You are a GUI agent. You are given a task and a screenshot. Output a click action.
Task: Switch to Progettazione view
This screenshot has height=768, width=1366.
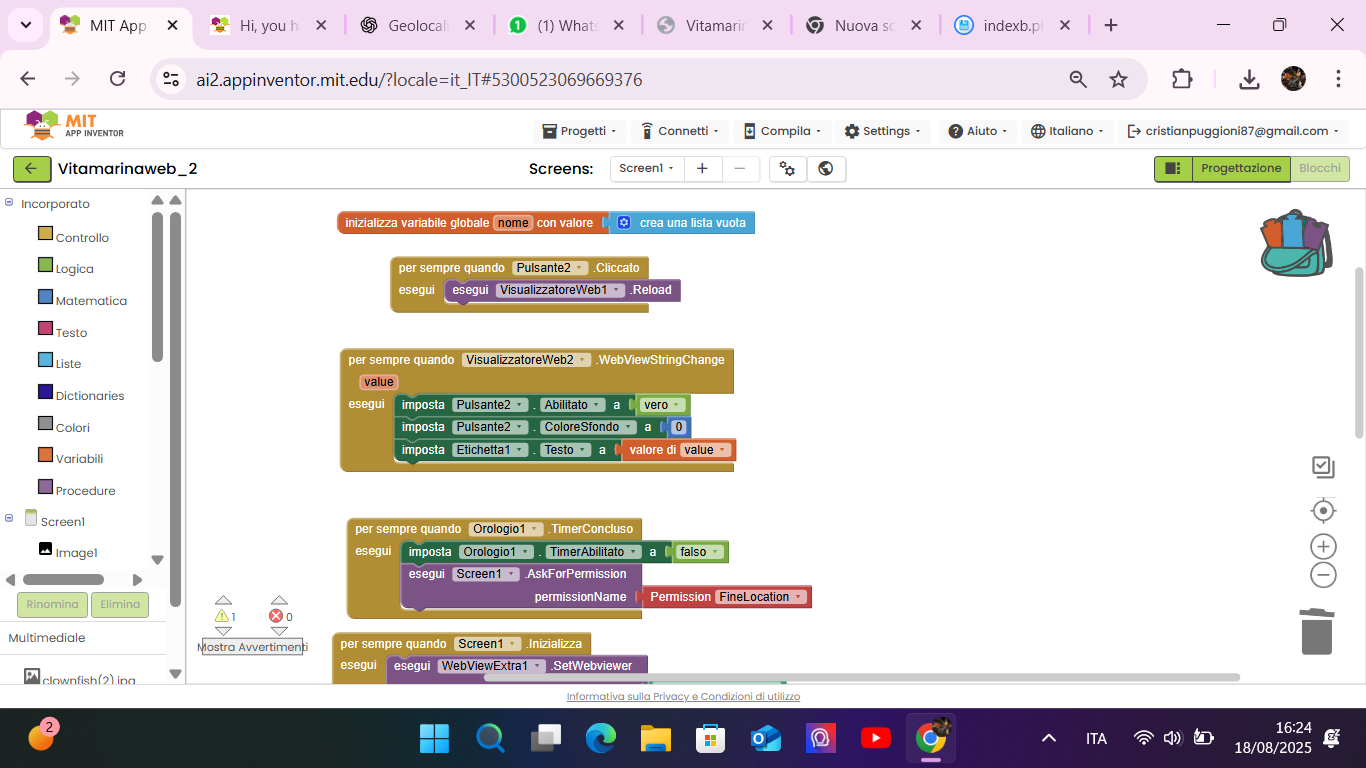tap(1240, 169)
